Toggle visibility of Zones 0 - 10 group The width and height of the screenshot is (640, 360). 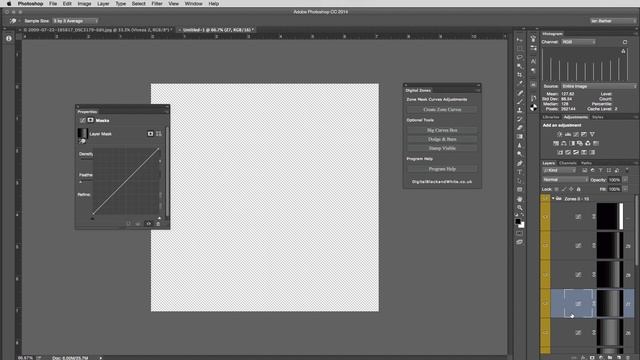coord(545,198)
